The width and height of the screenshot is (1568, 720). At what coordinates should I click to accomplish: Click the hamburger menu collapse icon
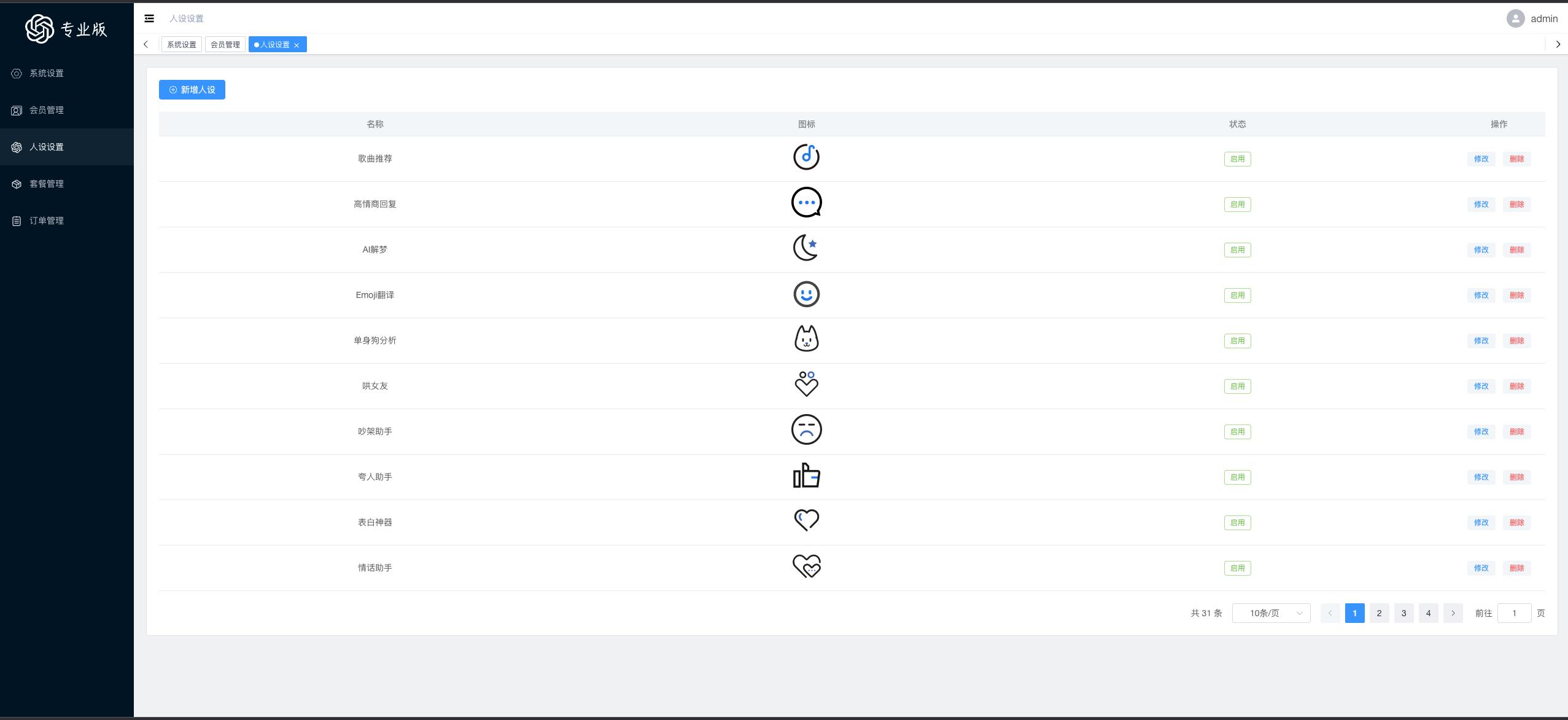[149, 18]
